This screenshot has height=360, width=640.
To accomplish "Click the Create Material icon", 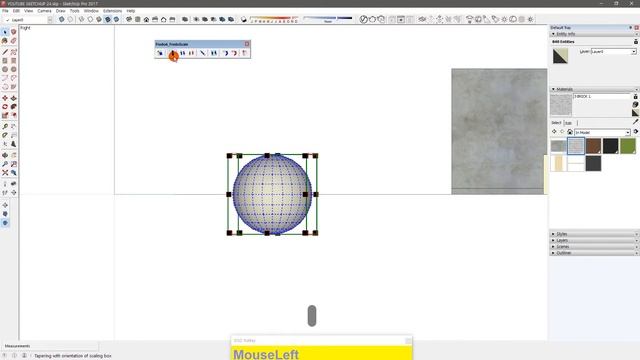I will click(x=635, y=104).
